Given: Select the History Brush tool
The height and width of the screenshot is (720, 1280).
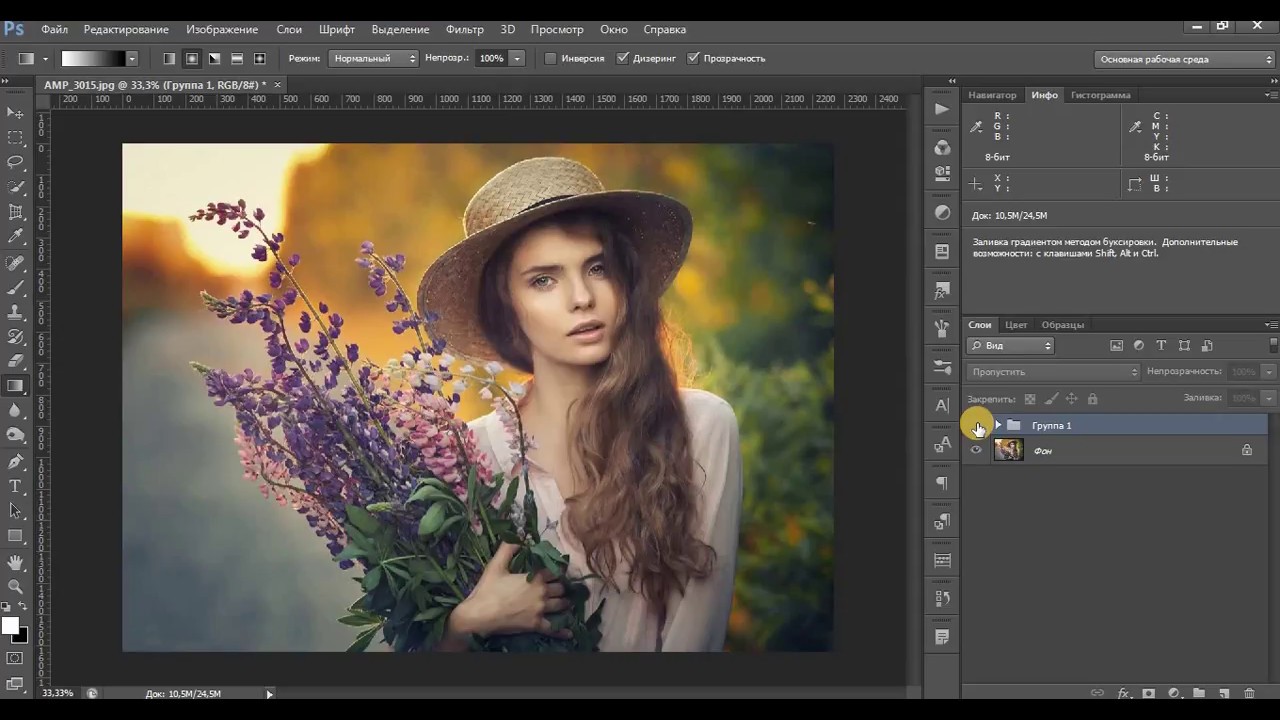Looking at the screenshot, I should click(15, 337).
